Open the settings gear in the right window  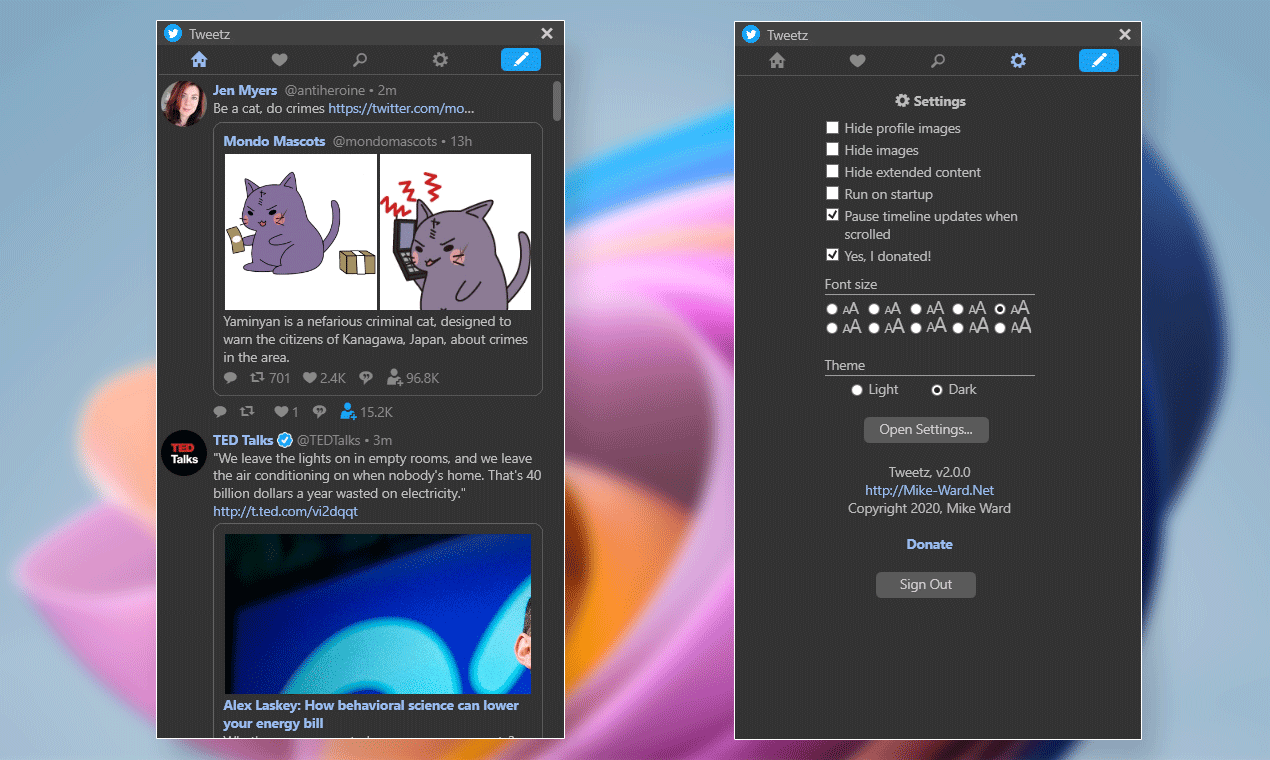1018,60
